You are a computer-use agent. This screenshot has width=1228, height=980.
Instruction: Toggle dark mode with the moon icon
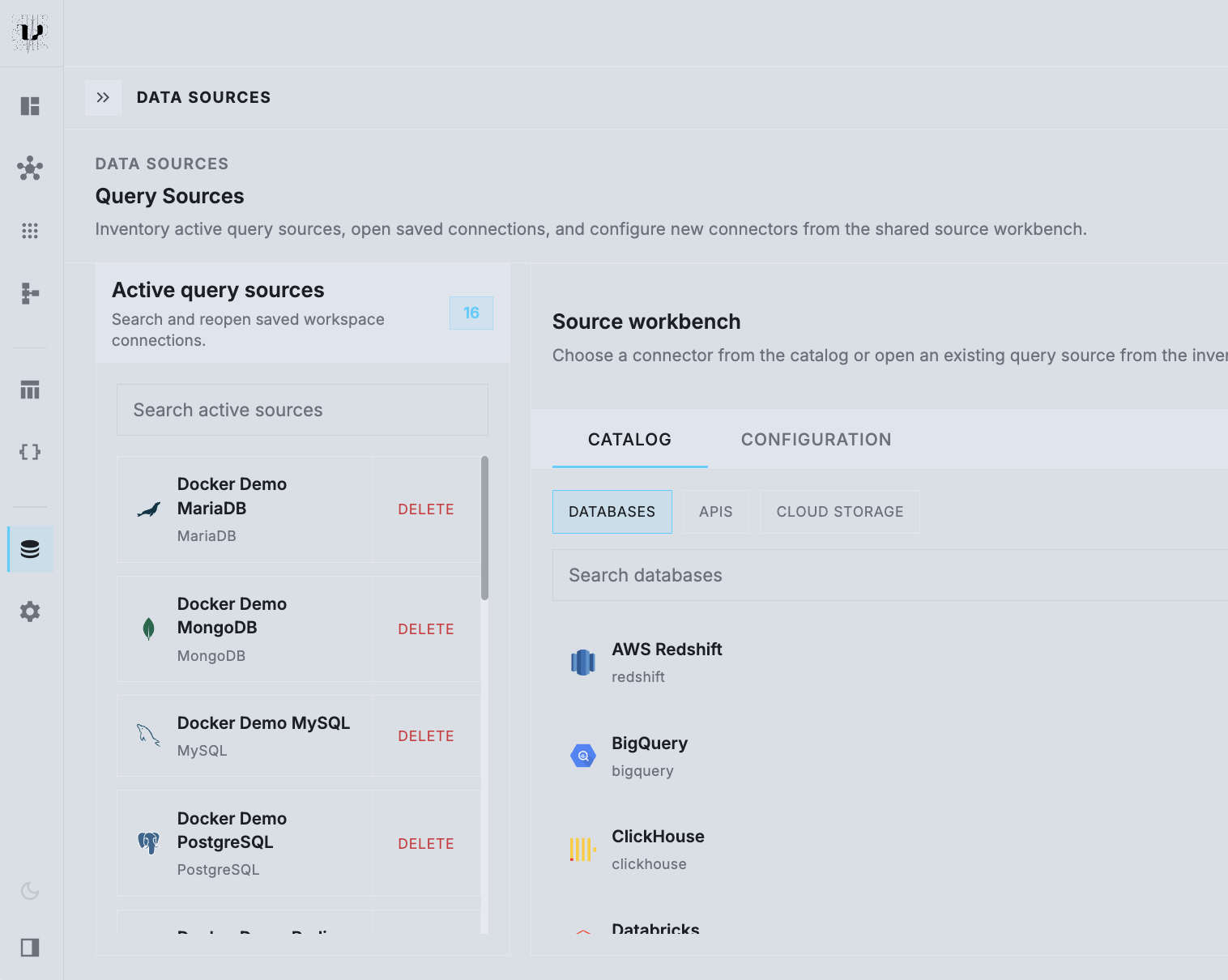(x=30, y=891)
